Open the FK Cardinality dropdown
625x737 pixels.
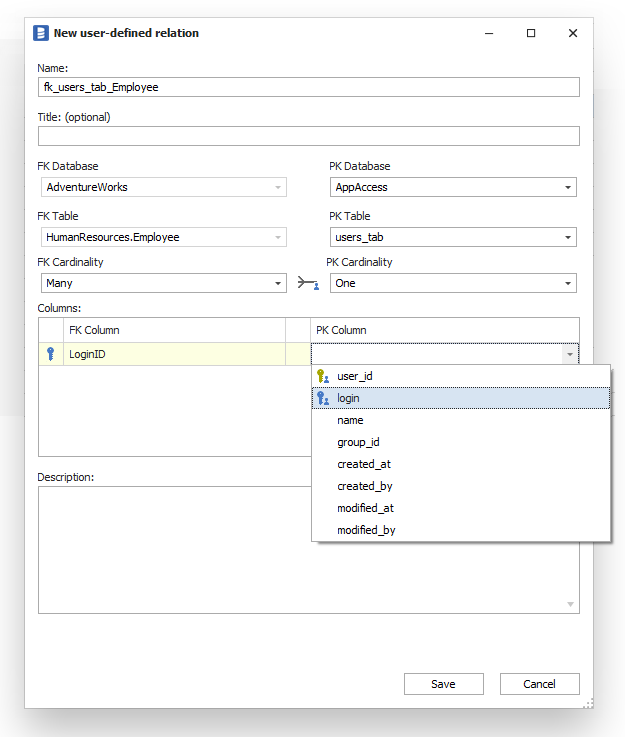point(278,284)
